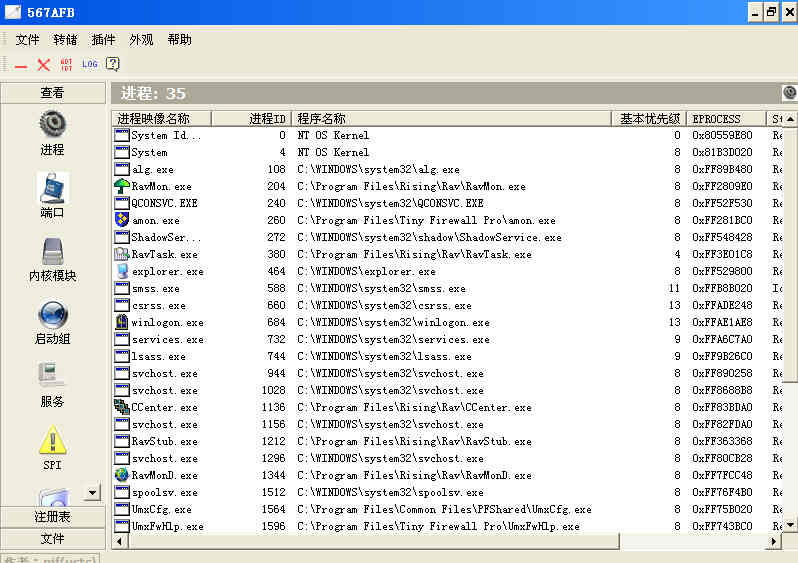Image resolution: width=798 pixels, height=563 pixels.
Task: Click the list's vertical scroll-down arrow
Action: (x=790, y=524)
